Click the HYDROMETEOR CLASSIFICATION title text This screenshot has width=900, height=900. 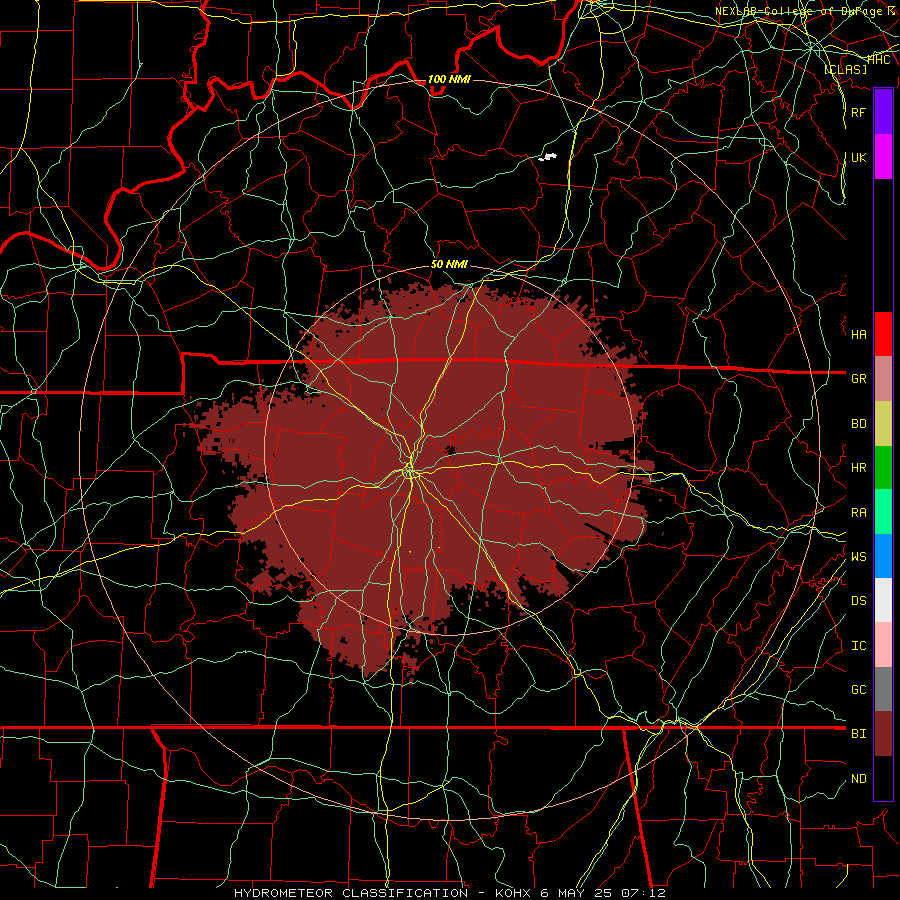[x=351, y=893]
